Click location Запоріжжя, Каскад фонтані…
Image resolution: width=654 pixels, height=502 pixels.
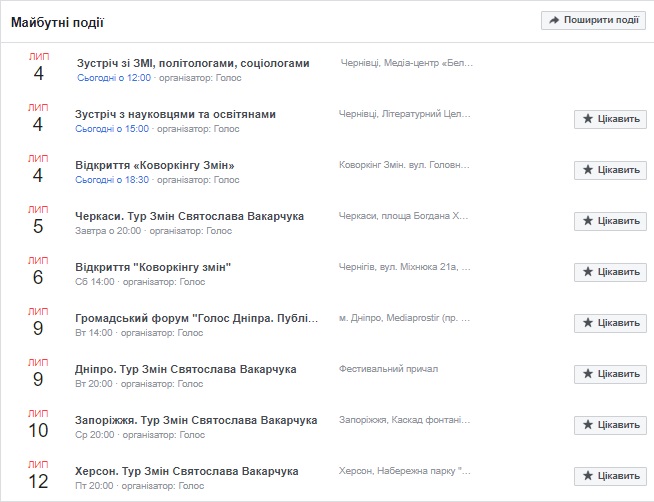click(404, 420)
